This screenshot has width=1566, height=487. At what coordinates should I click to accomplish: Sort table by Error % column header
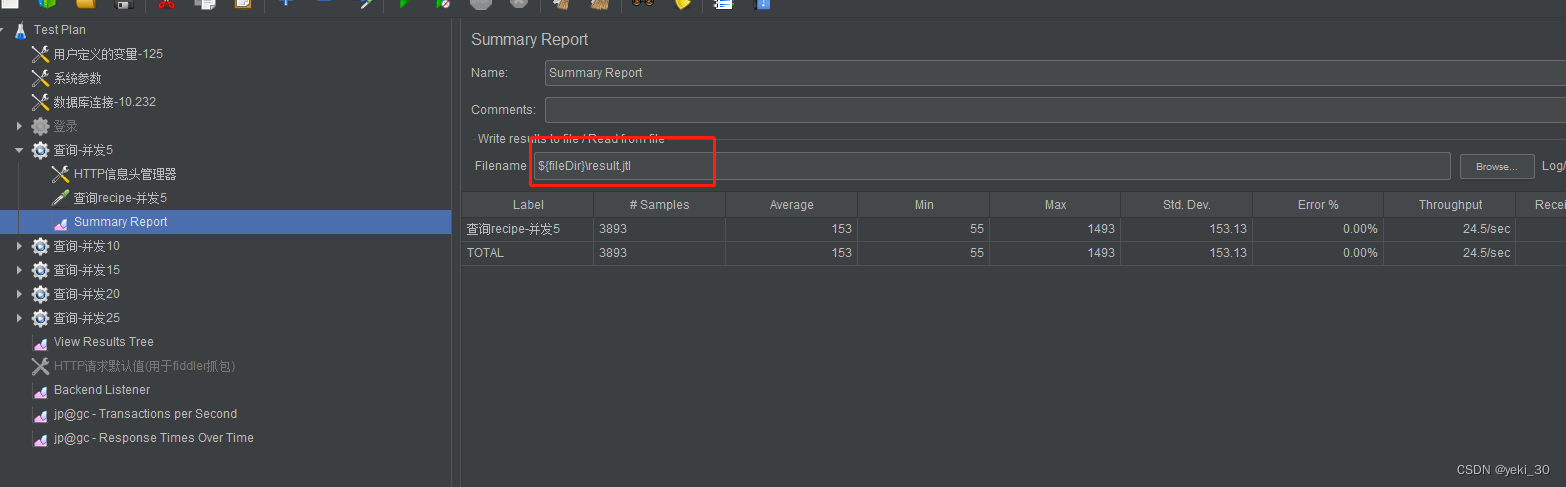click(x=1318, y=204)
